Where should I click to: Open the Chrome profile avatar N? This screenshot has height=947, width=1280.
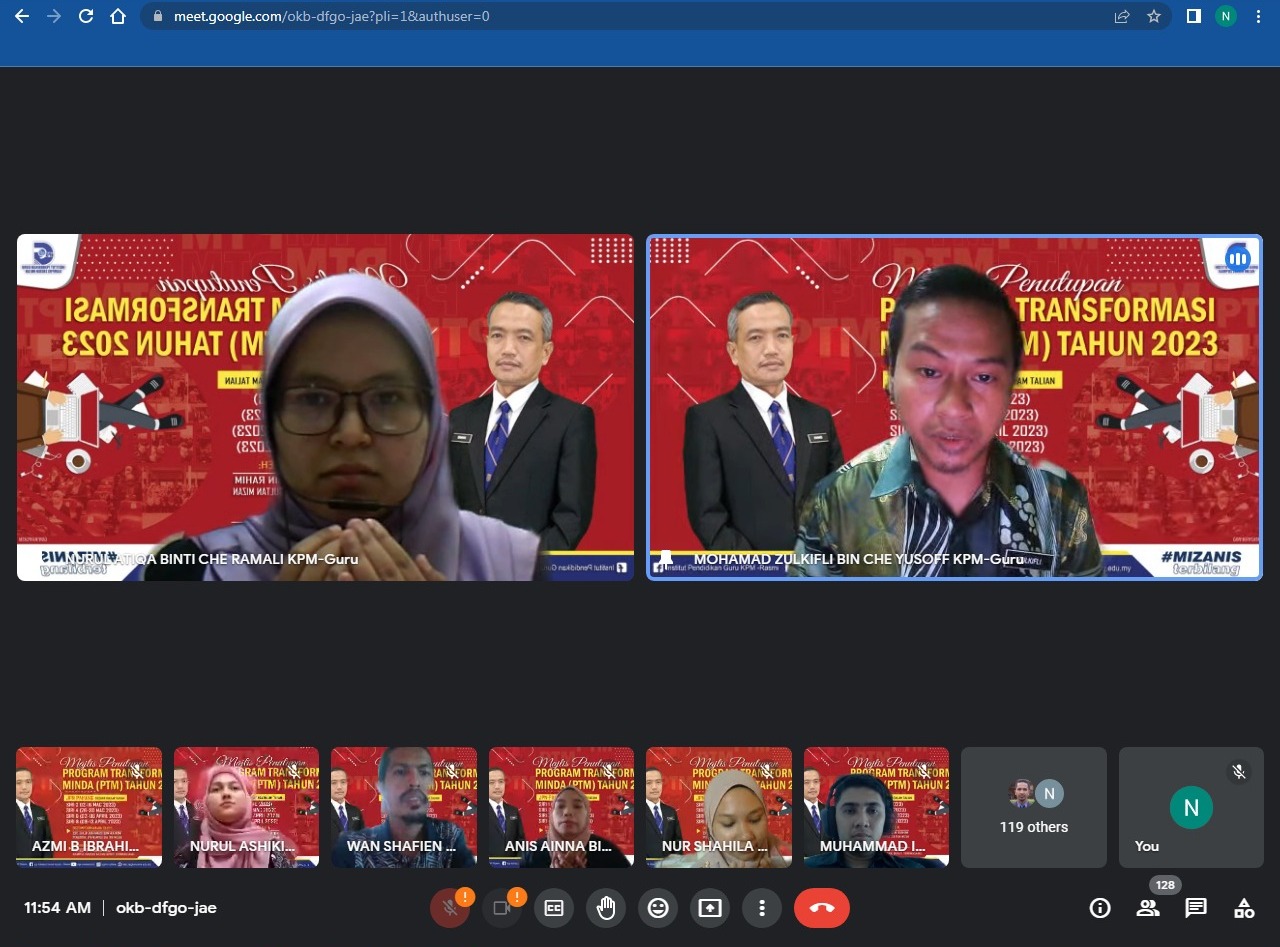[x=1226, y=16]
